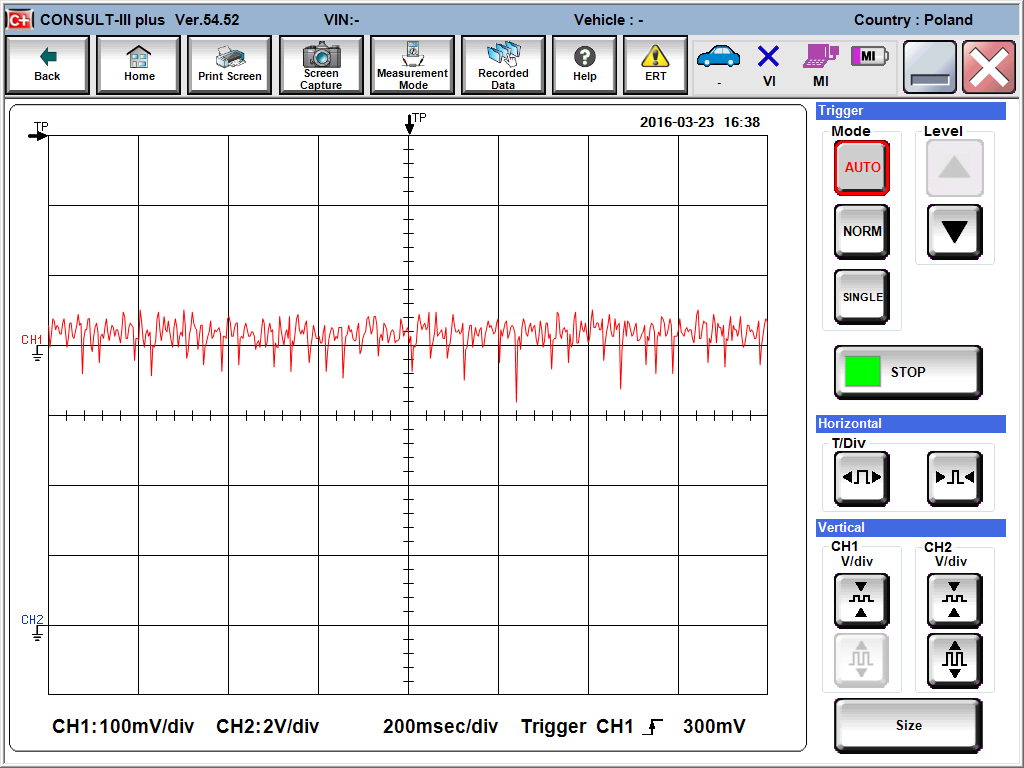This screenshot has height=768, width=1024.
Task: Increase CH2 V/div vertical scale
Action: pos(954,661)
